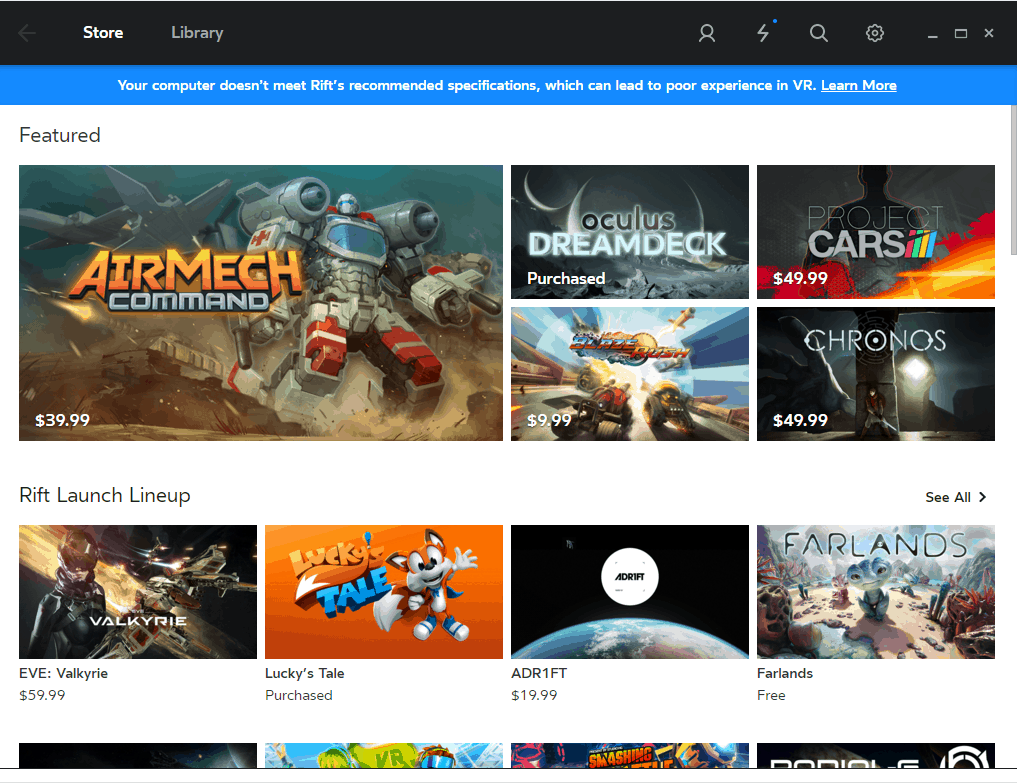Click See All for Rift Launch Lineup
The width and height of the screenshot is (1017, 783).
tap(948, 497)
